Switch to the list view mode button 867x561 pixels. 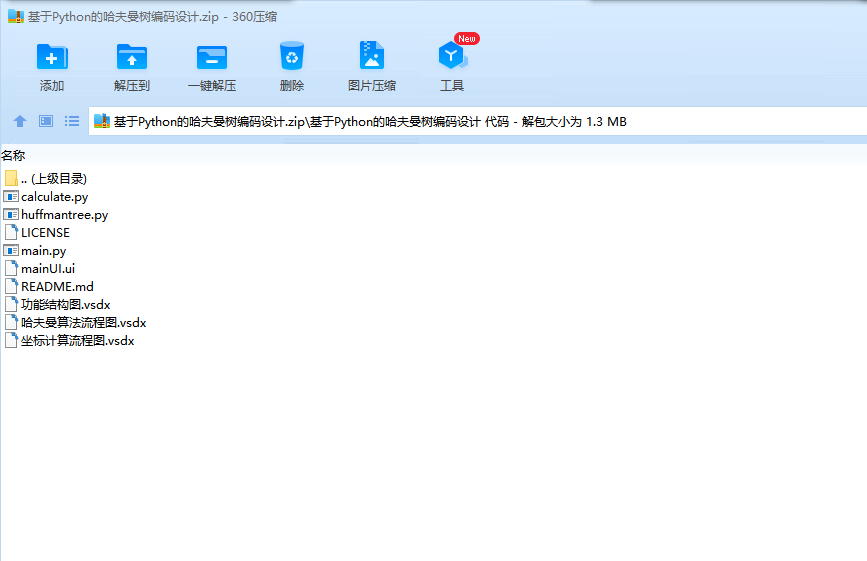(x=72, y=121)
